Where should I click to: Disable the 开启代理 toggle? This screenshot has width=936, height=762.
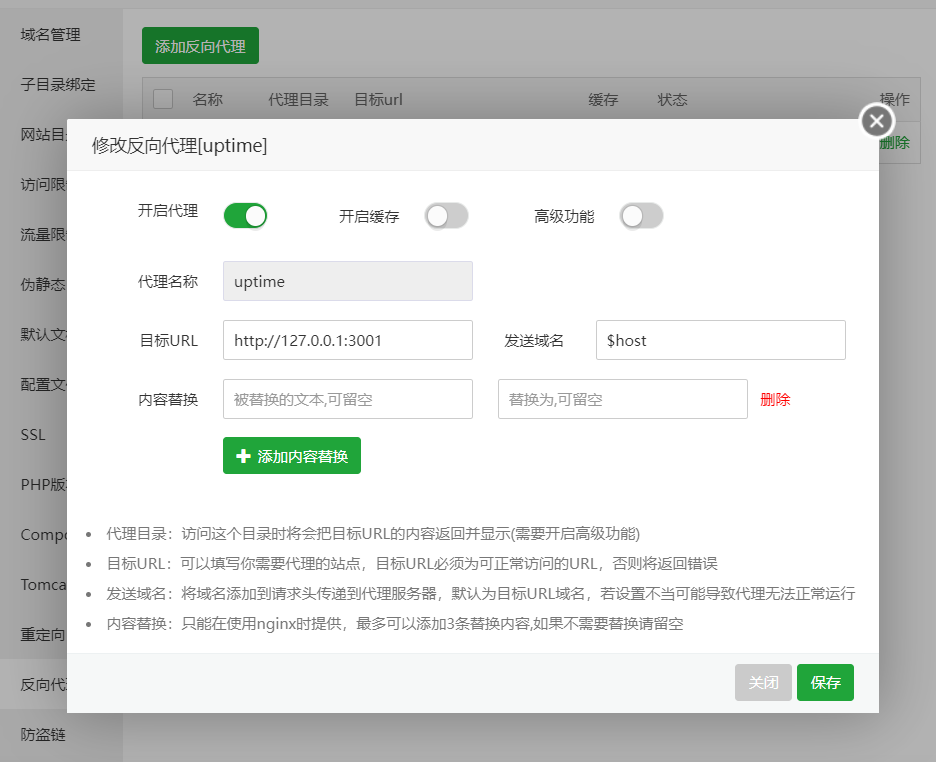tap(245, 215)
